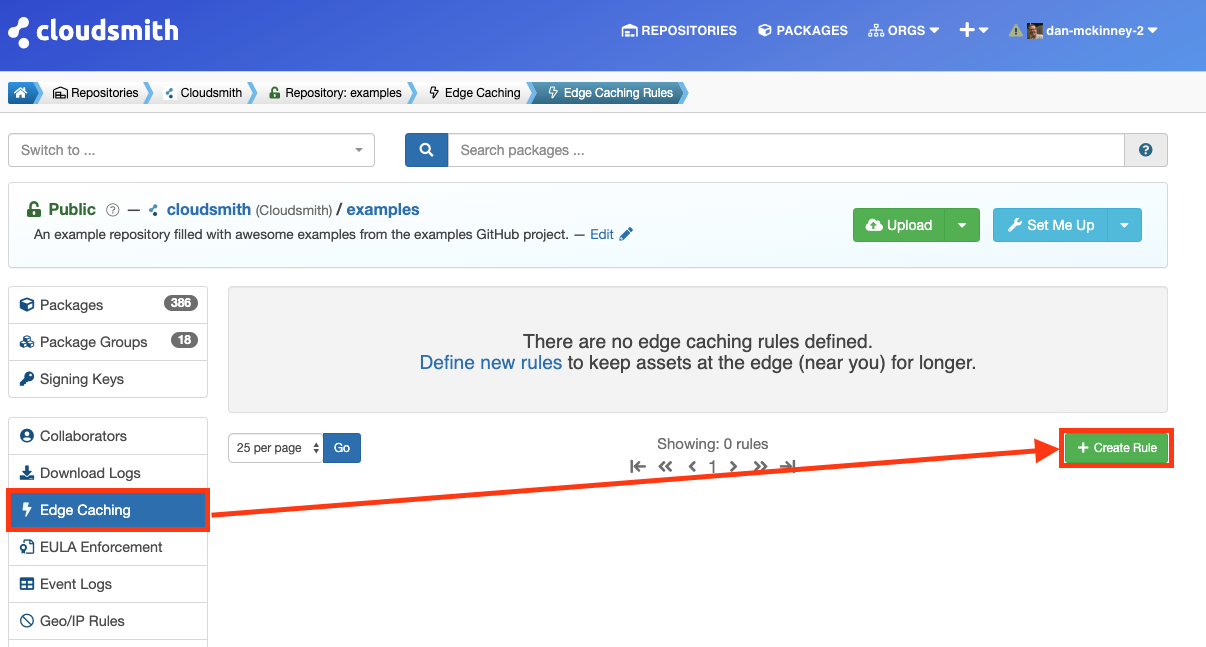Click the Cloudsmith logo

[x=93, y=31]
